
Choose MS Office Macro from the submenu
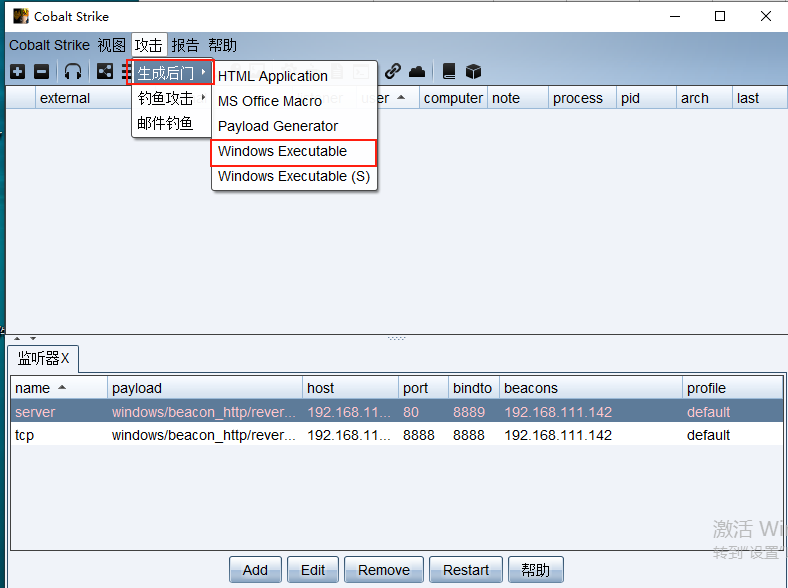coord(294,101)
